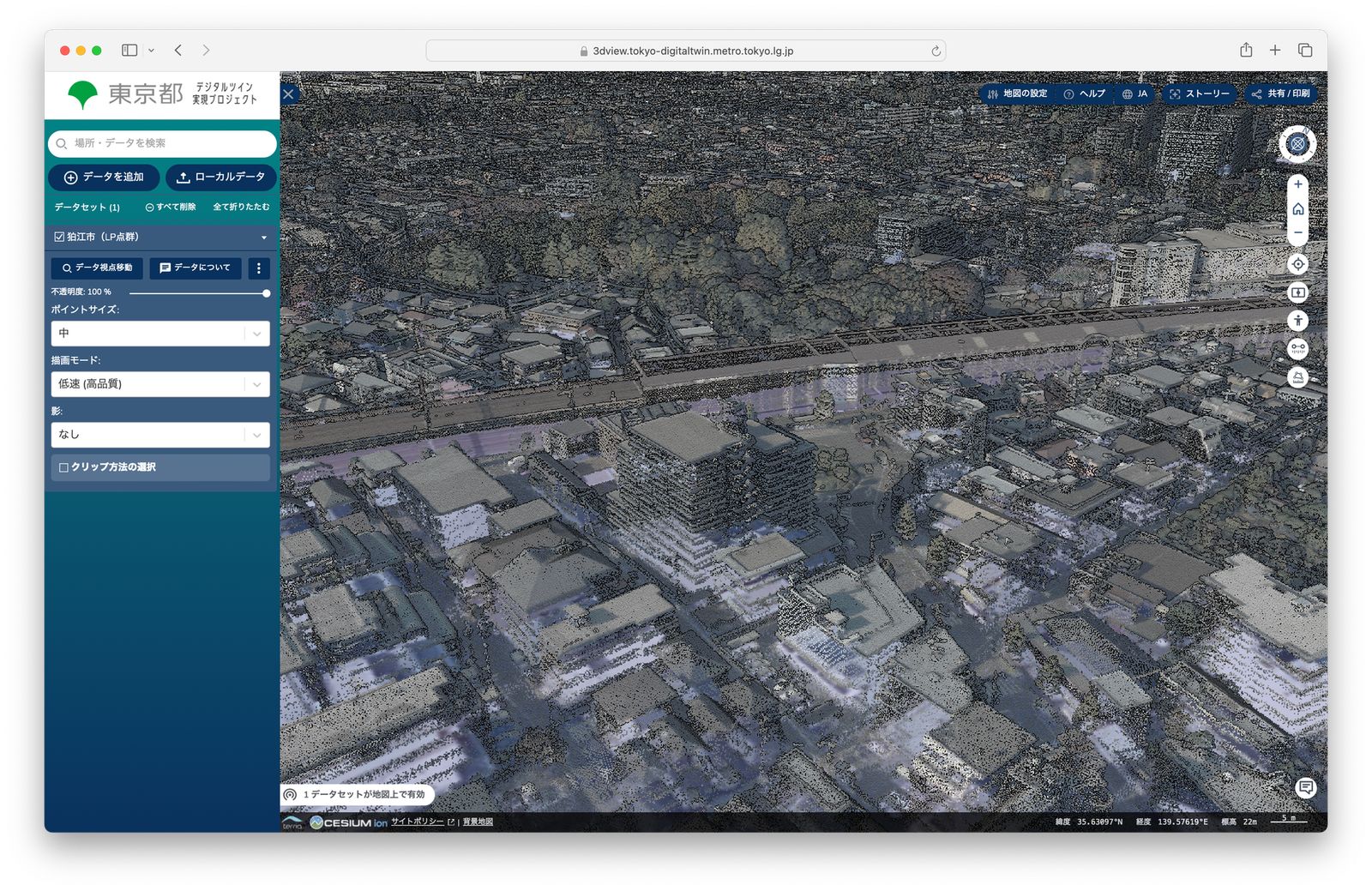The image size is (1372, 891).
Task: Open 共有 / 印刷 share print
Action: pyautogui.click(x=1280, y=94)
